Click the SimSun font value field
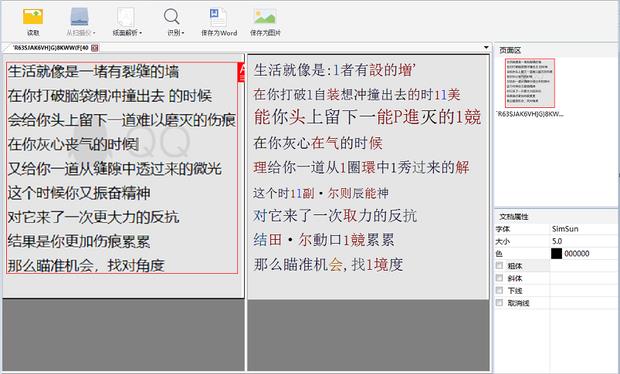The image size is (620, 374). tap(584, 229)
